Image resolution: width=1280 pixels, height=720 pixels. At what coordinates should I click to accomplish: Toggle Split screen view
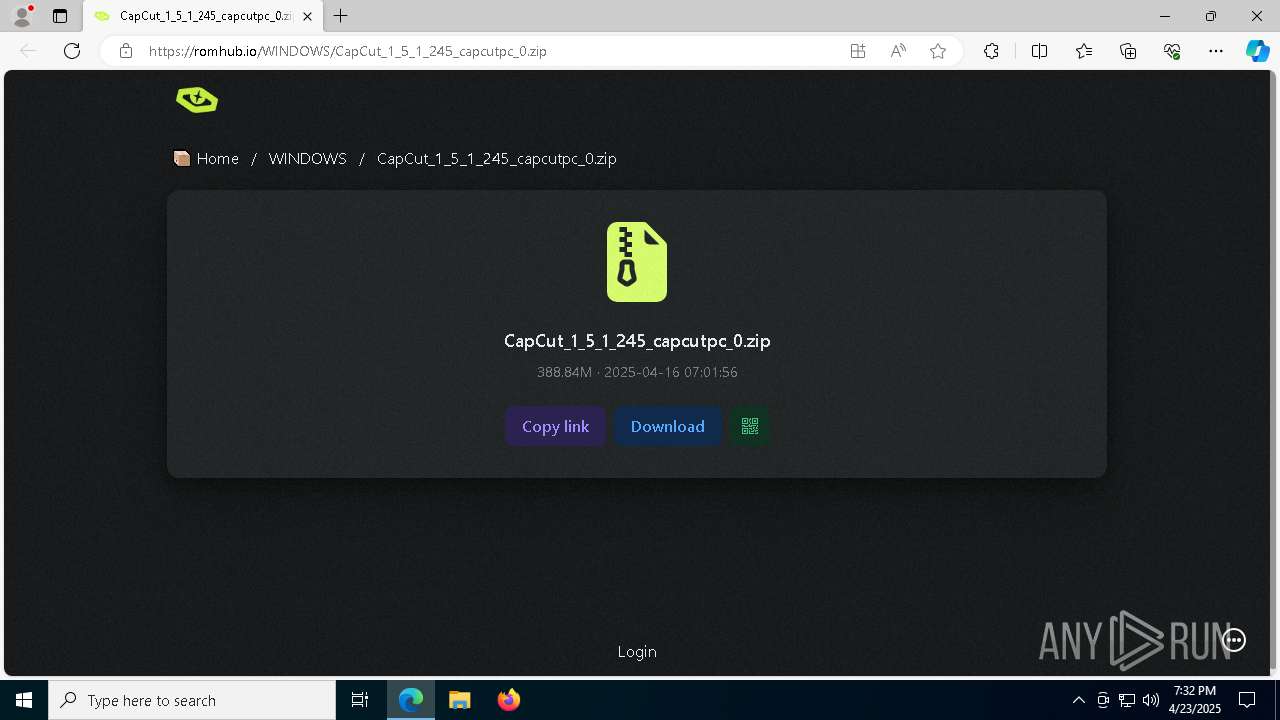pyautogui.click(x=1039, y=51)
